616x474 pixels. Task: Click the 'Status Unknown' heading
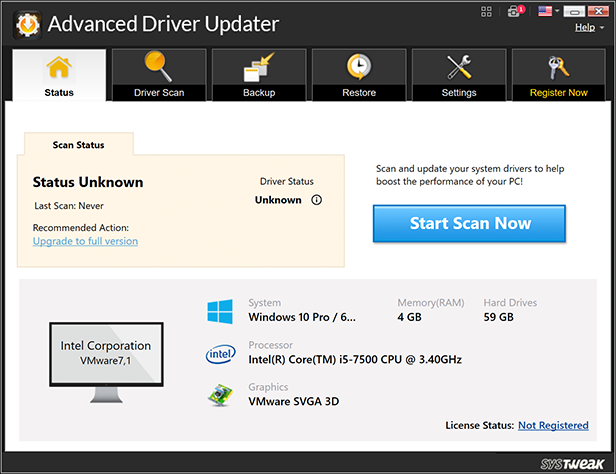88,182
